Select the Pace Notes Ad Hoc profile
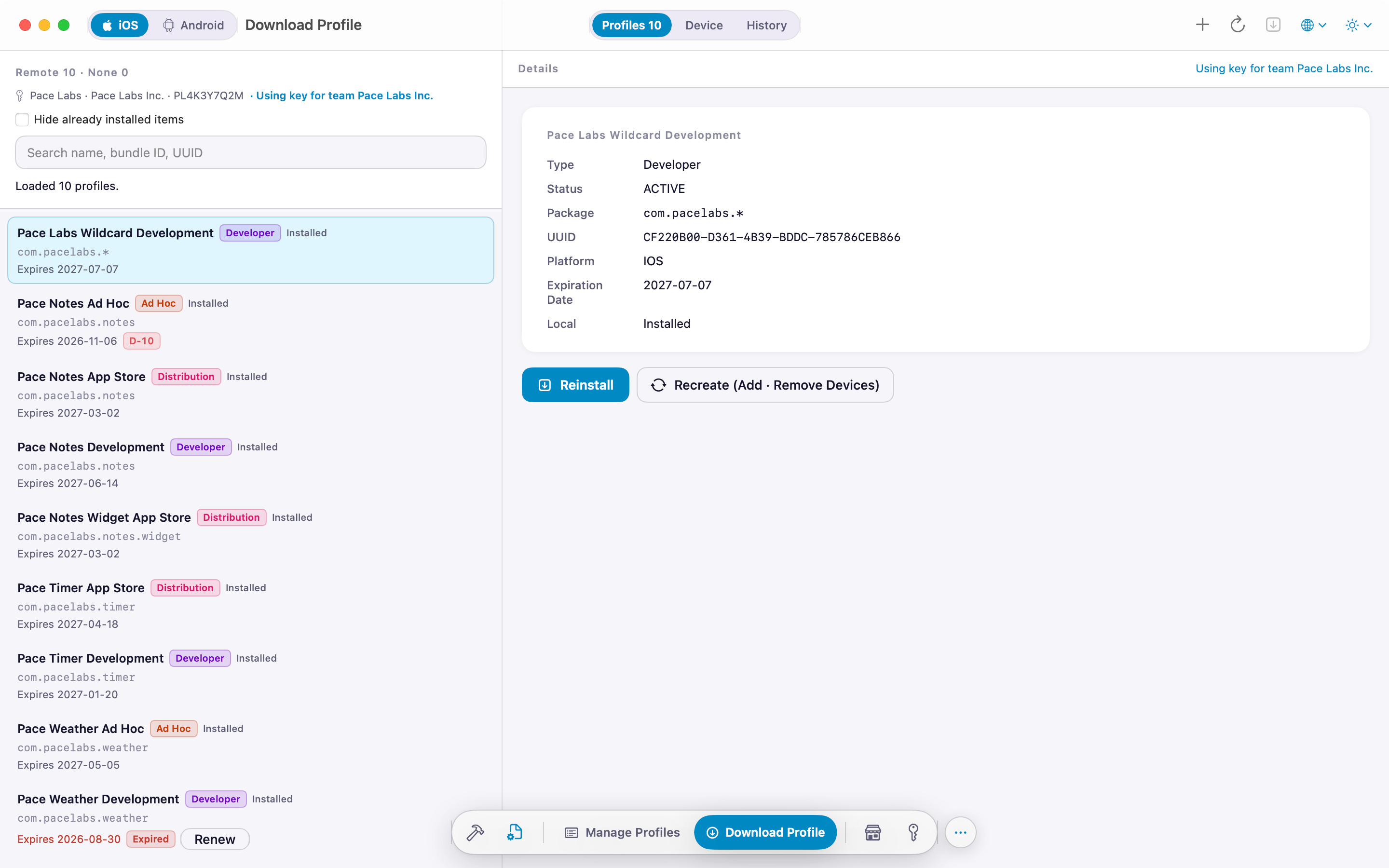 point(251,322)
